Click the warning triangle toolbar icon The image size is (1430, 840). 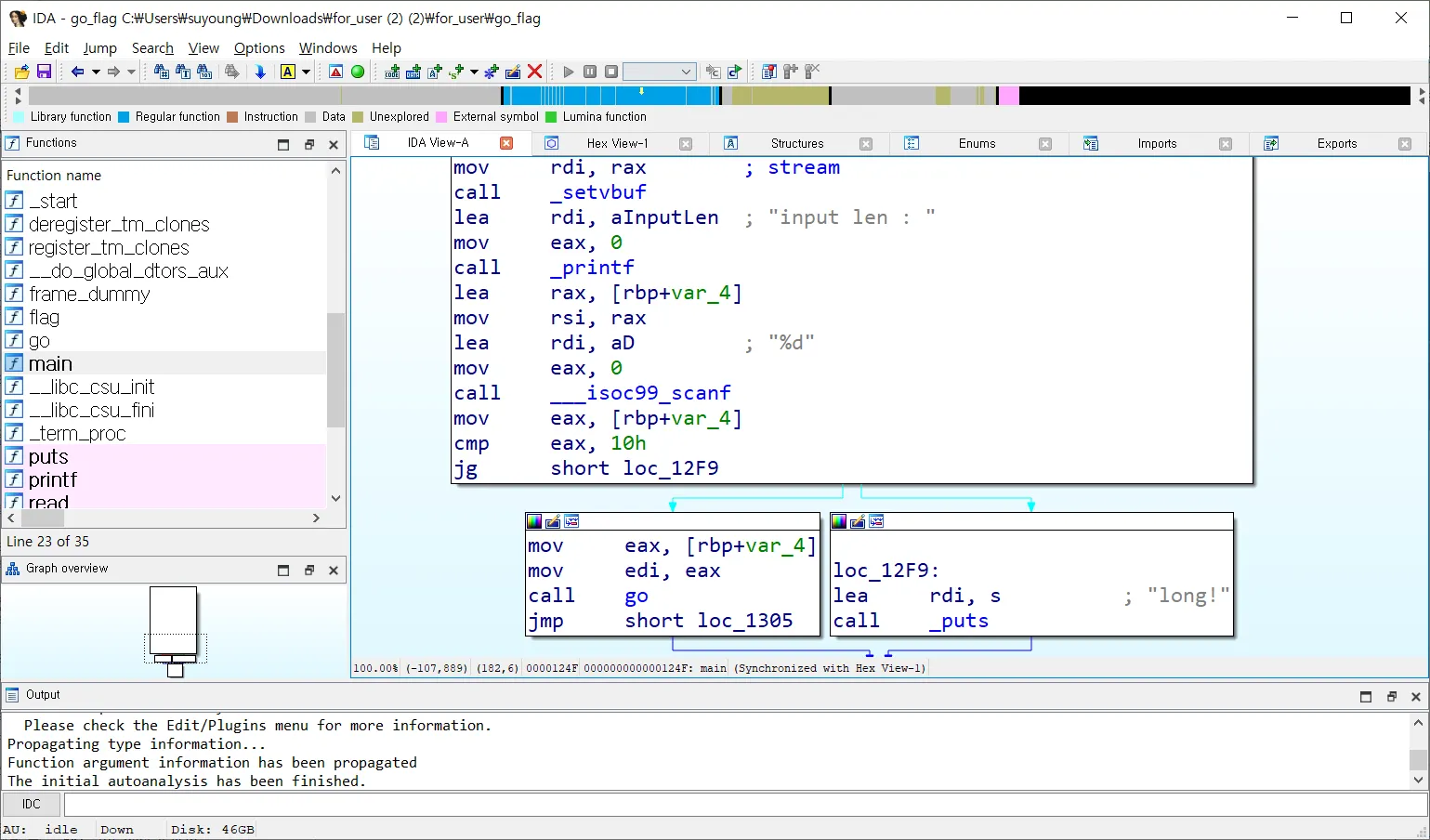[336, 72]
